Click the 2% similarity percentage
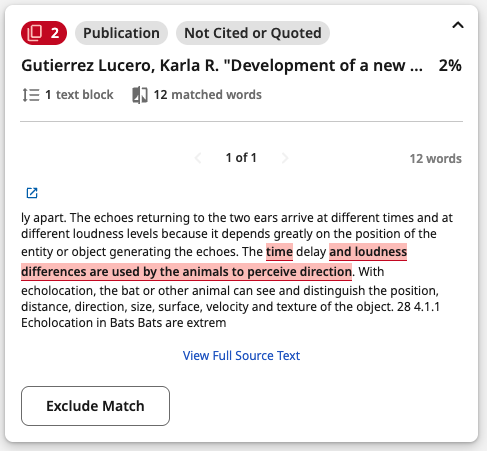Screen dimensions: 487x451 [450, 65]
